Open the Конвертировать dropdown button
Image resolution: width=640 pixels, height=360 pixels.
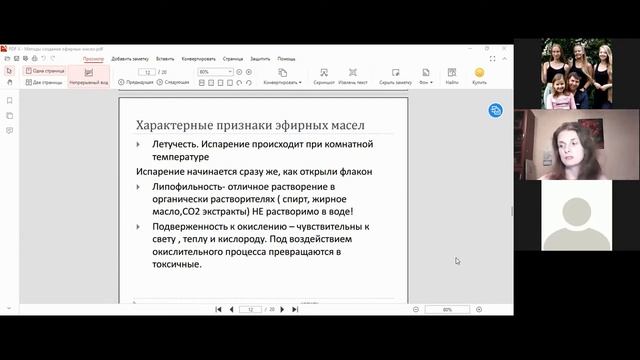pos(282,76)
